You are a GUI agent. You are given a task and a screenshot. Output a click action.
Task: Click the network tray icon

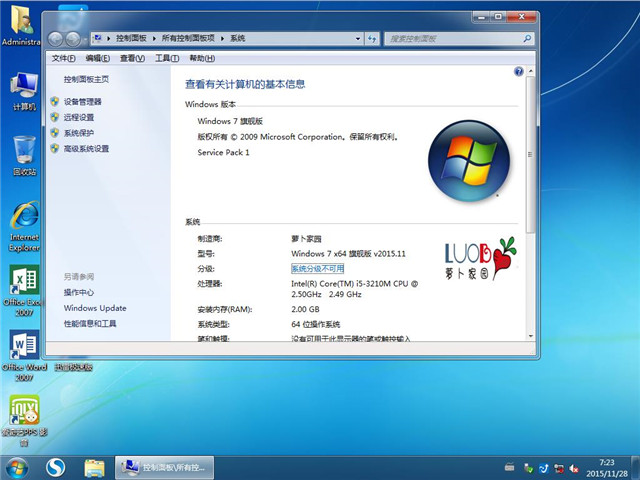click(x=559, y=468)
